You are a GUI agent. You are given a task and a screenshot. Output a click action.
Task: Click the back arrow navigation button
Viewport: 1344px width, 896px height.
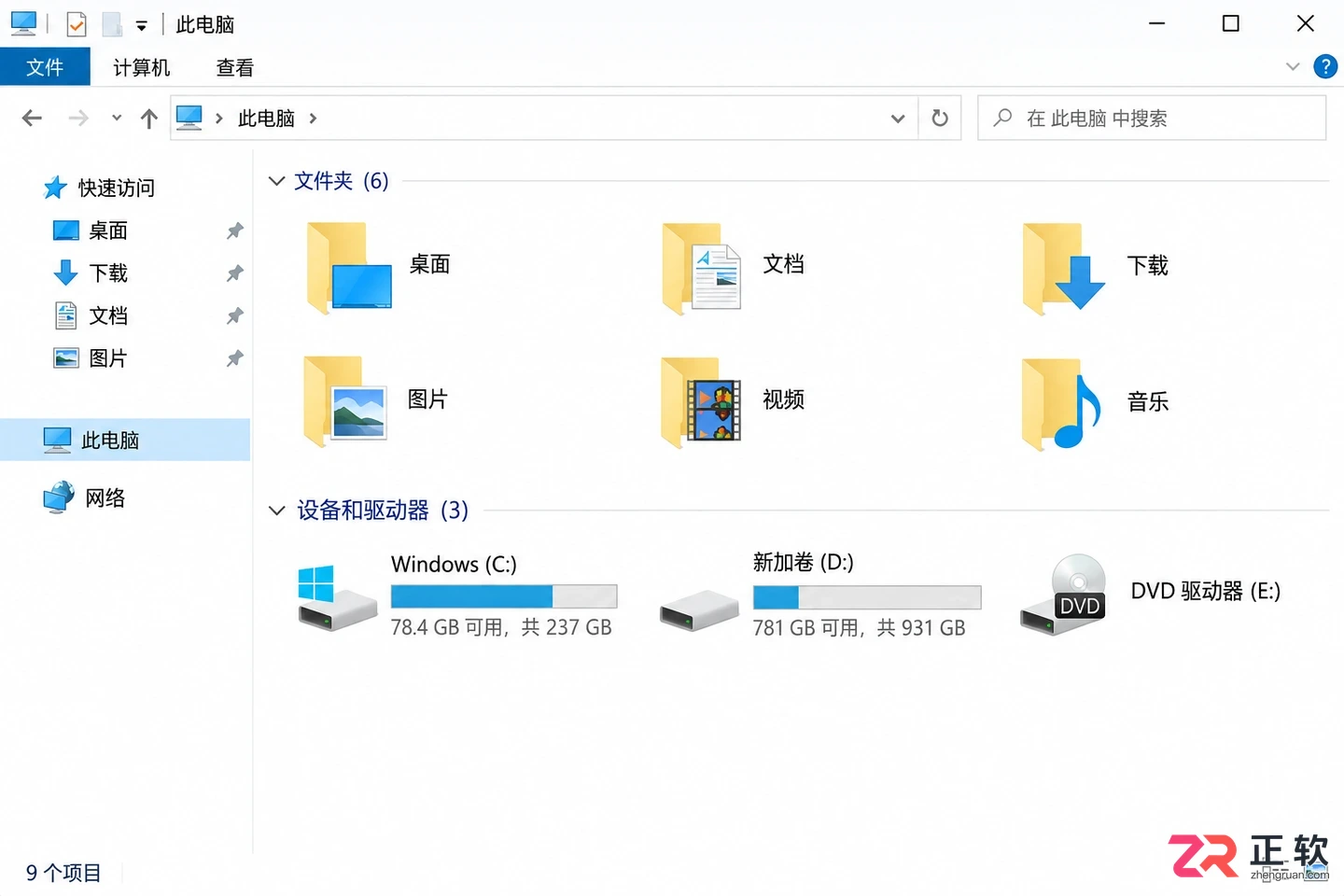[x=32, y=119]
